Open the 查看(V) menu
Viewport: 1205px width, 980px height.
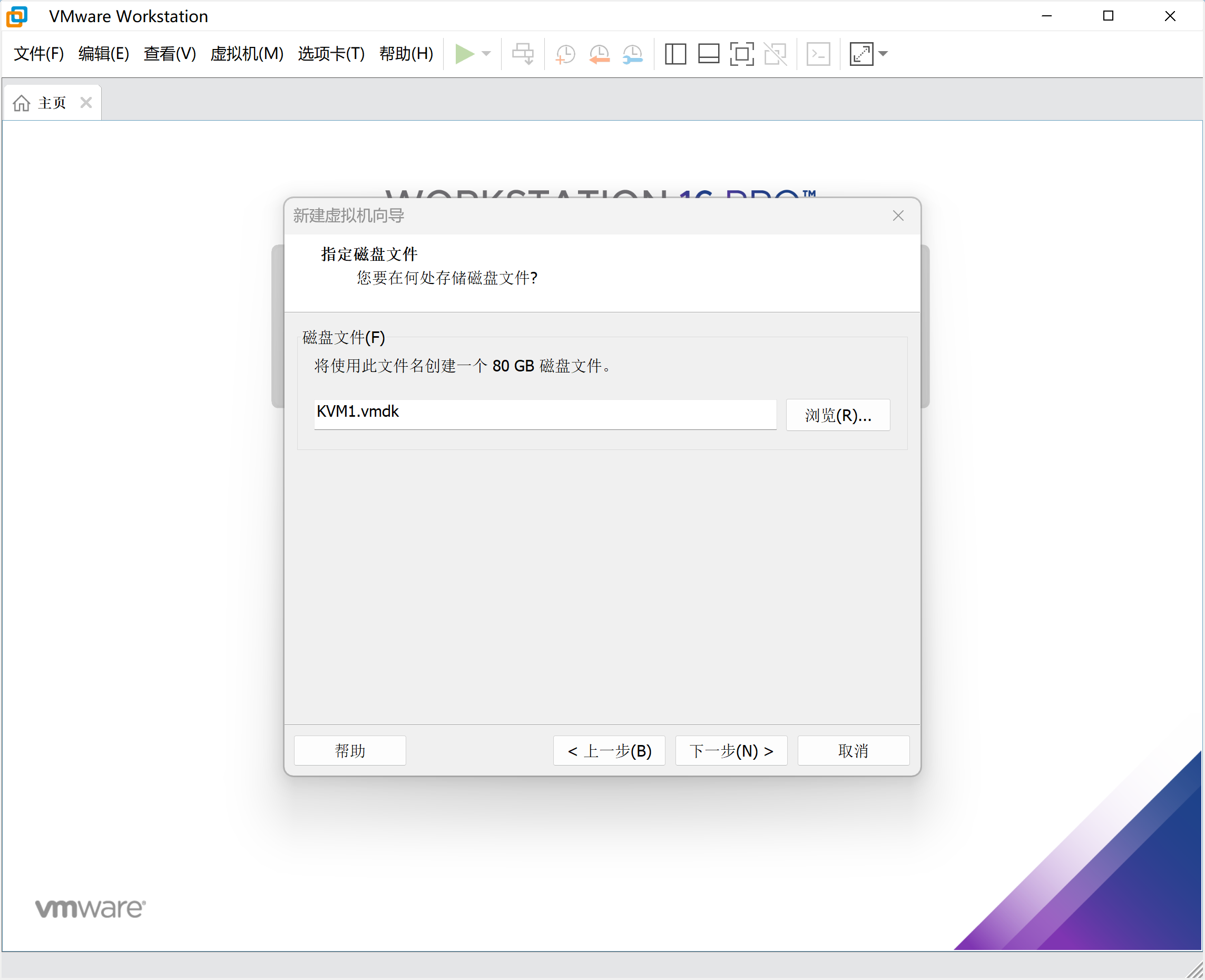170,54
